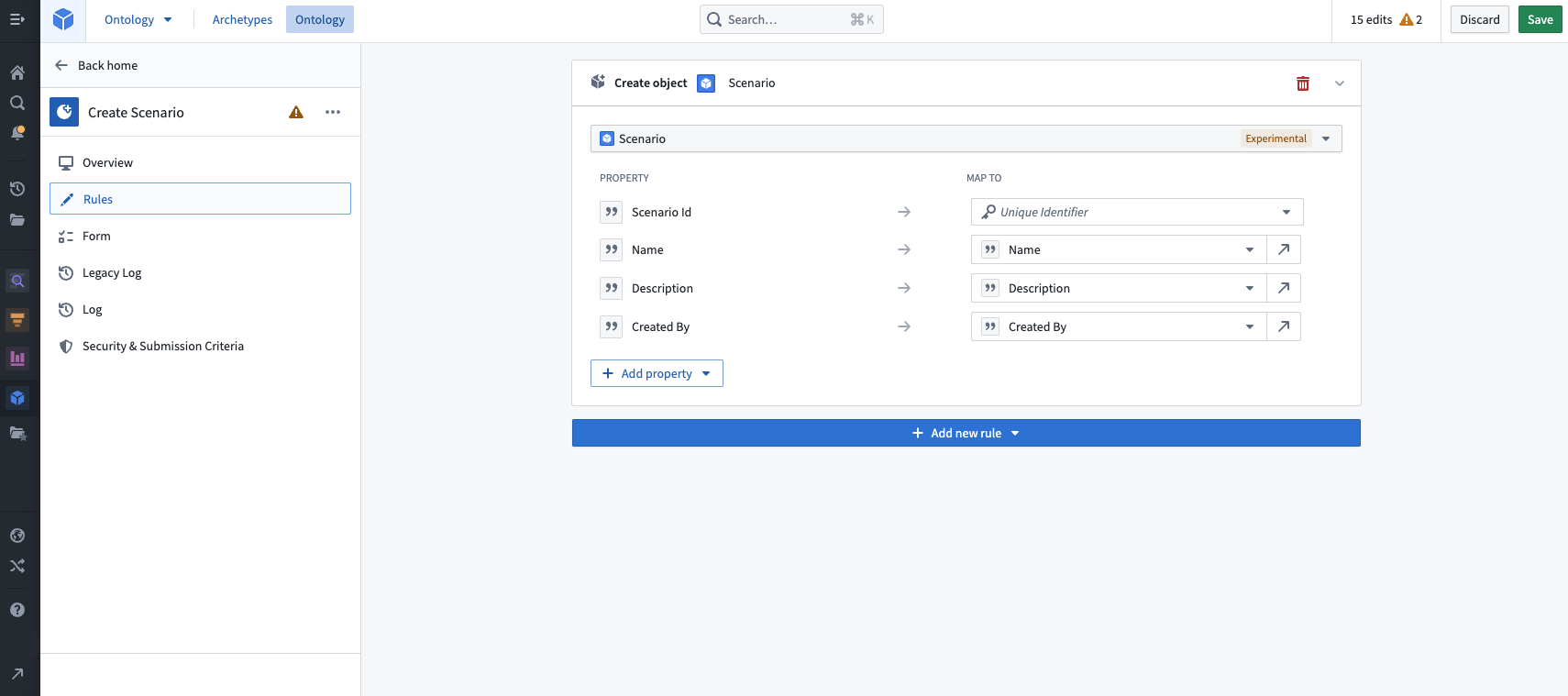The image size is (1568, 696).
Task: Click the blue cube ontology icon in sidebar
Action: (x=17, y=398)
